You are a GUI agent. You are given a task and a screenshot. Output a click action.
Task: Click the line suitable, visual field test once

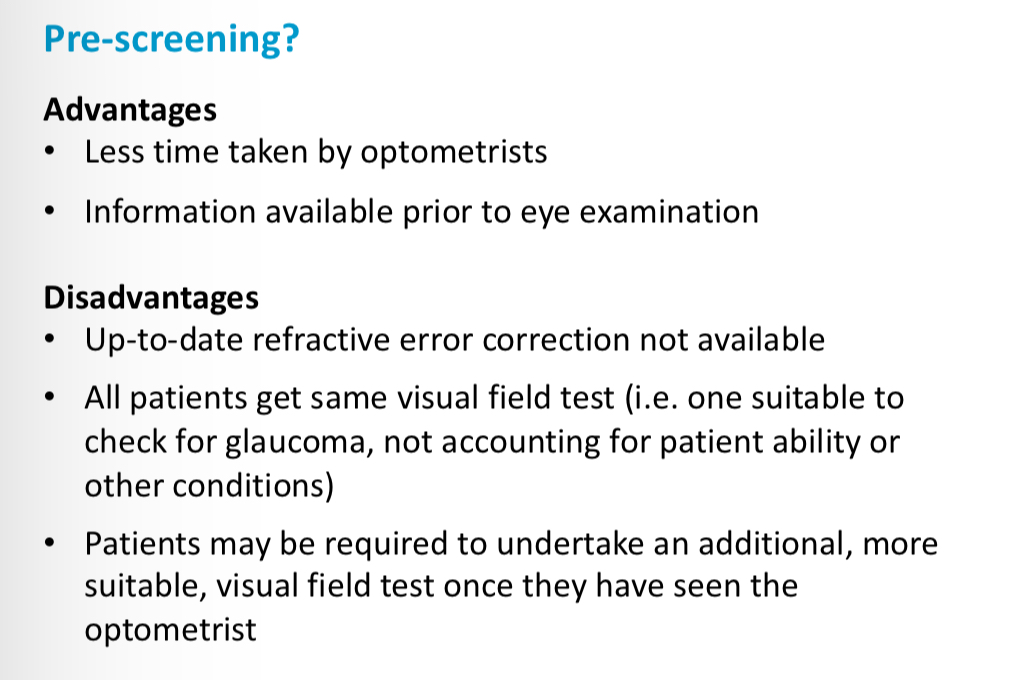tap(441, 586)
